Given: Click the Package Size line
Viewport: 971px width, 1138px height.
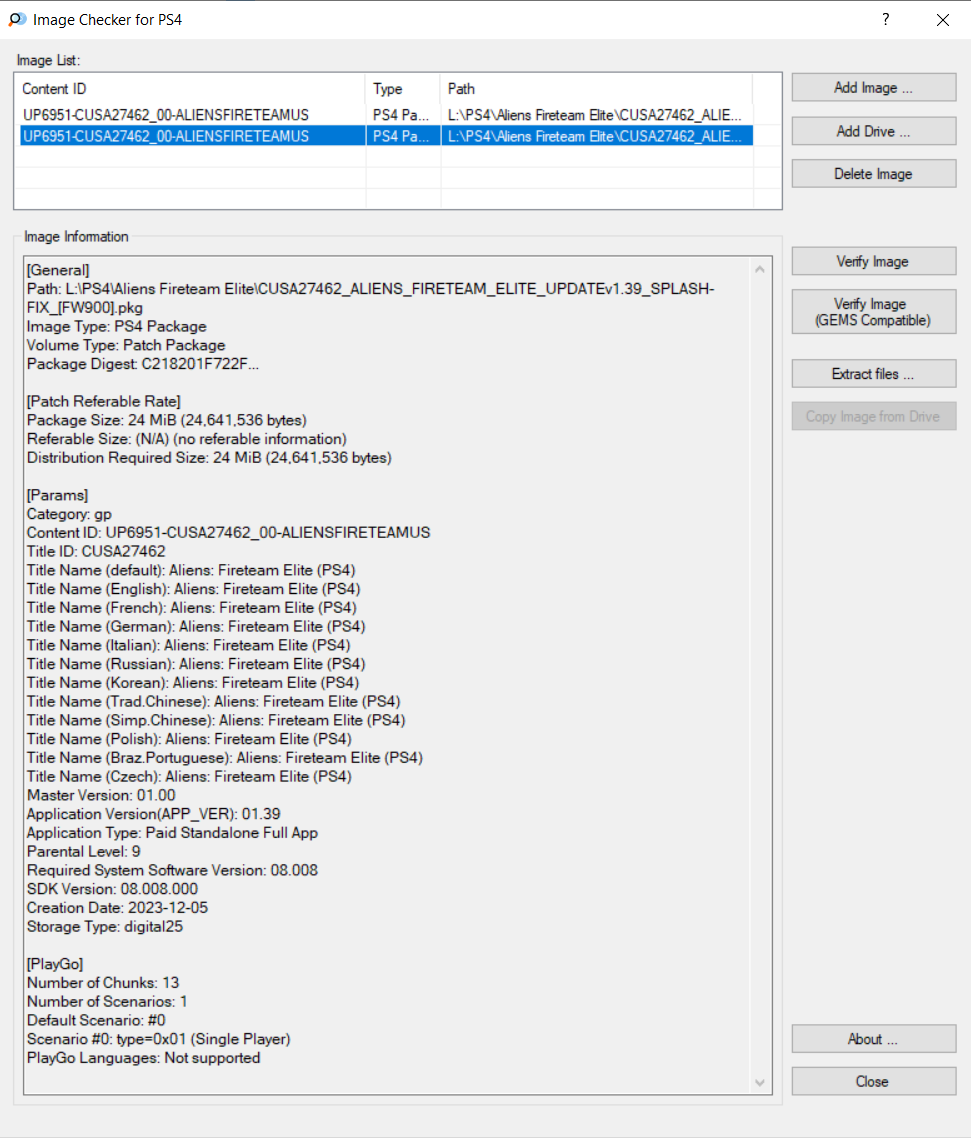Looking at the screenshot, I should [167, 420].
